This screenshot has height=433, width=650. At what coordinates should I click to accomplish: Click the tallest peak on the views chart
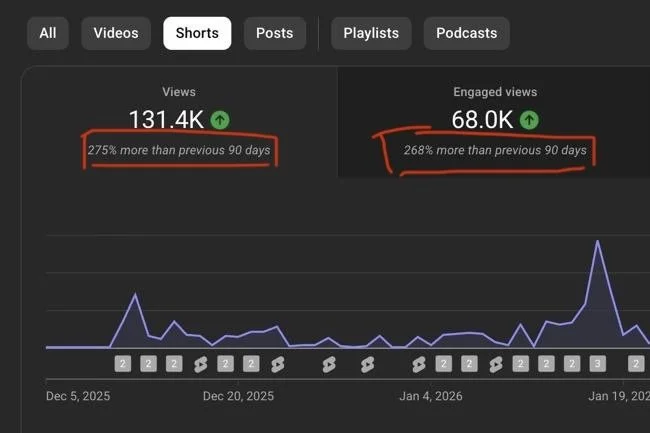[597, 241]
